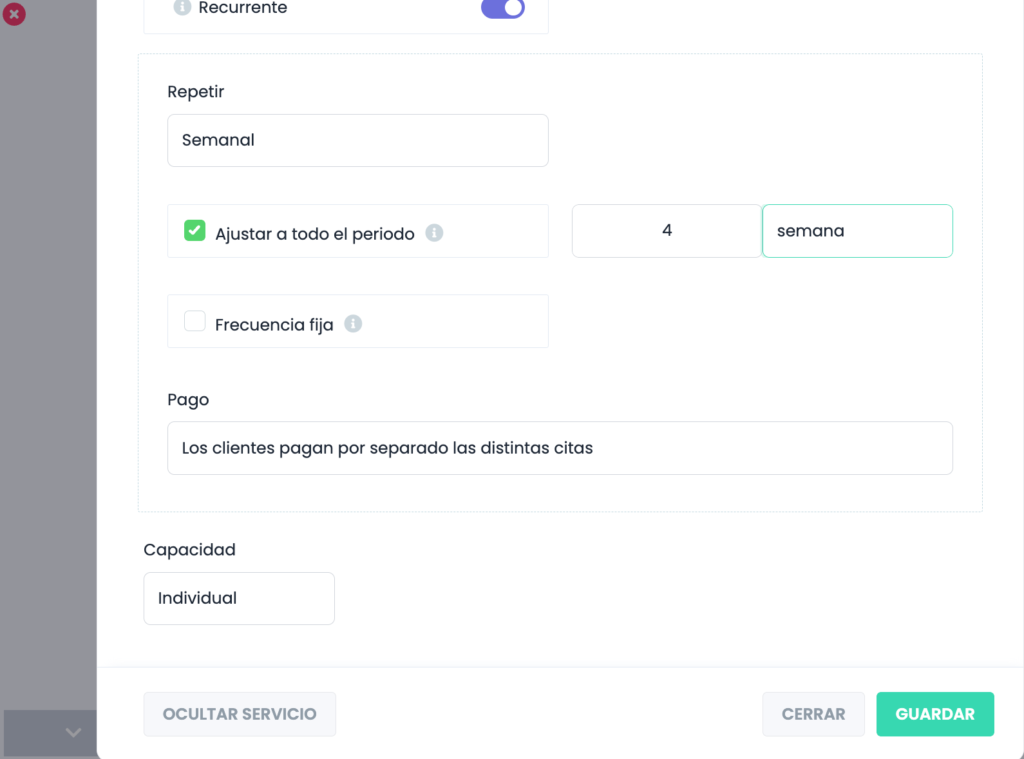
Task: Open the Capacidad dropdown set to Individual
Action: [239, 598]
